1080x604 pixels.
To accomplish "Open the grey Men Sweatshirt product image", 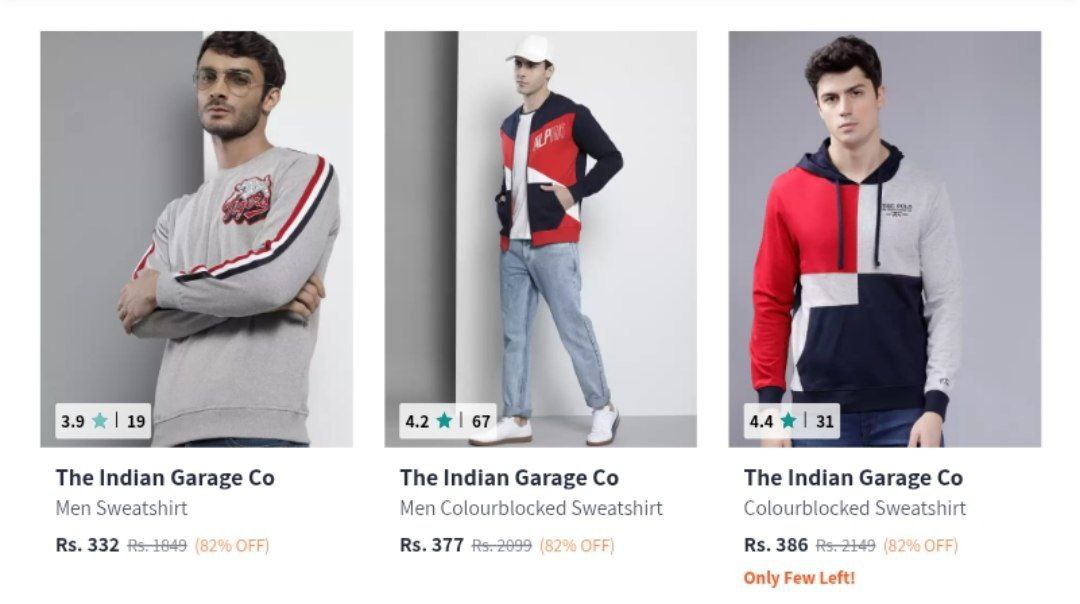I will pyautogui.click(x=196, y=239).
